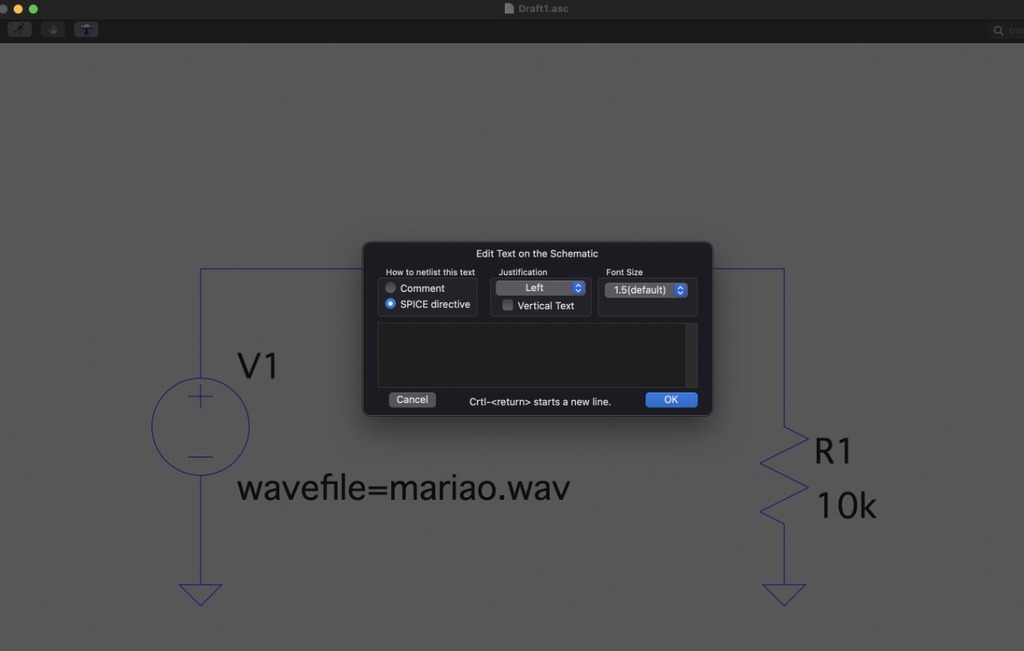Click the Run simulation running-man icon
1024x651 pixels.
[x=20, y=30]
